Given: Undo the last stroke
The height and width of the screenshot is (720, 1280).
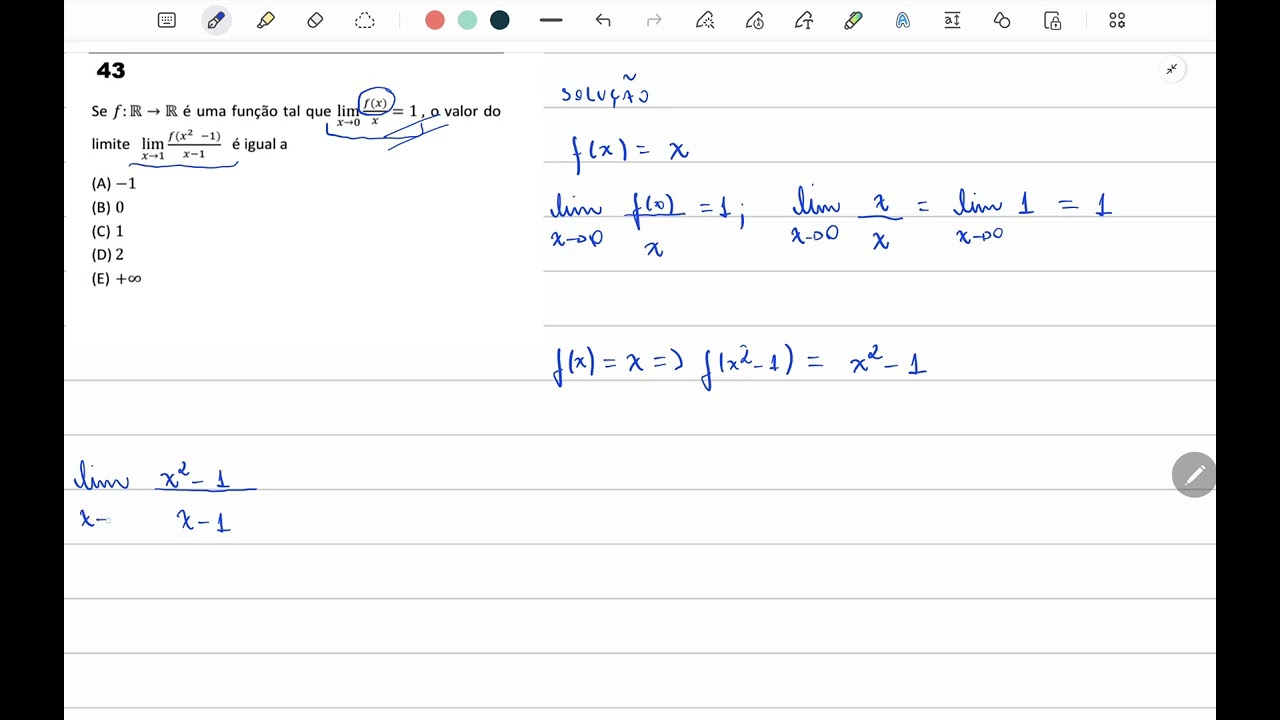Looking at the screenshot, I should click(603, 20).
